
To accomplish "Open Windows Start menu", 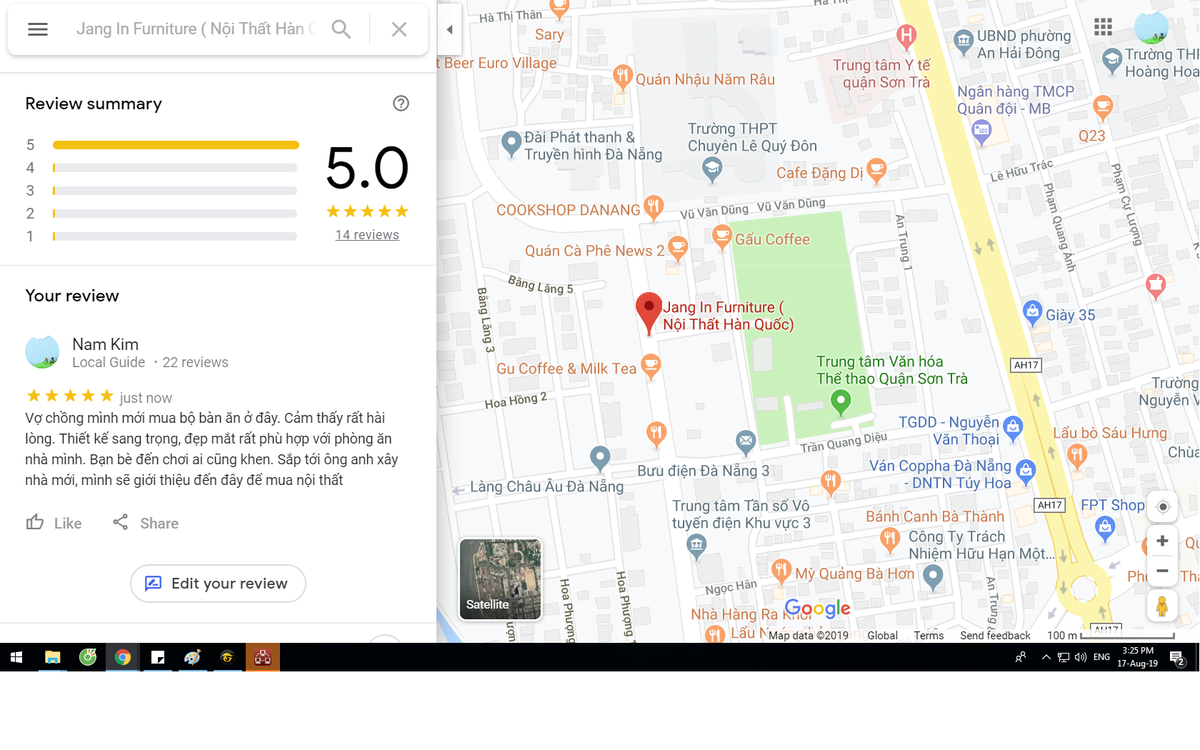I will click(16, 657).
